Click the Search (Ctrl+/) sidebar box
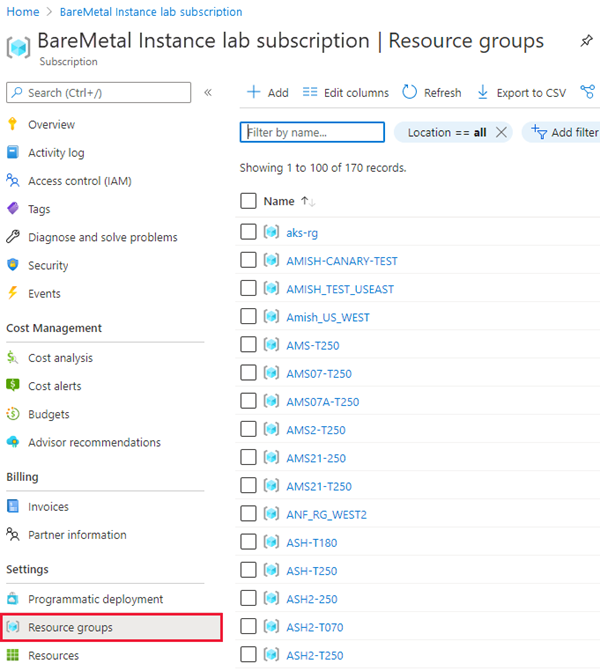This screenshot has height=671, width=600. [x=98, y=92]
